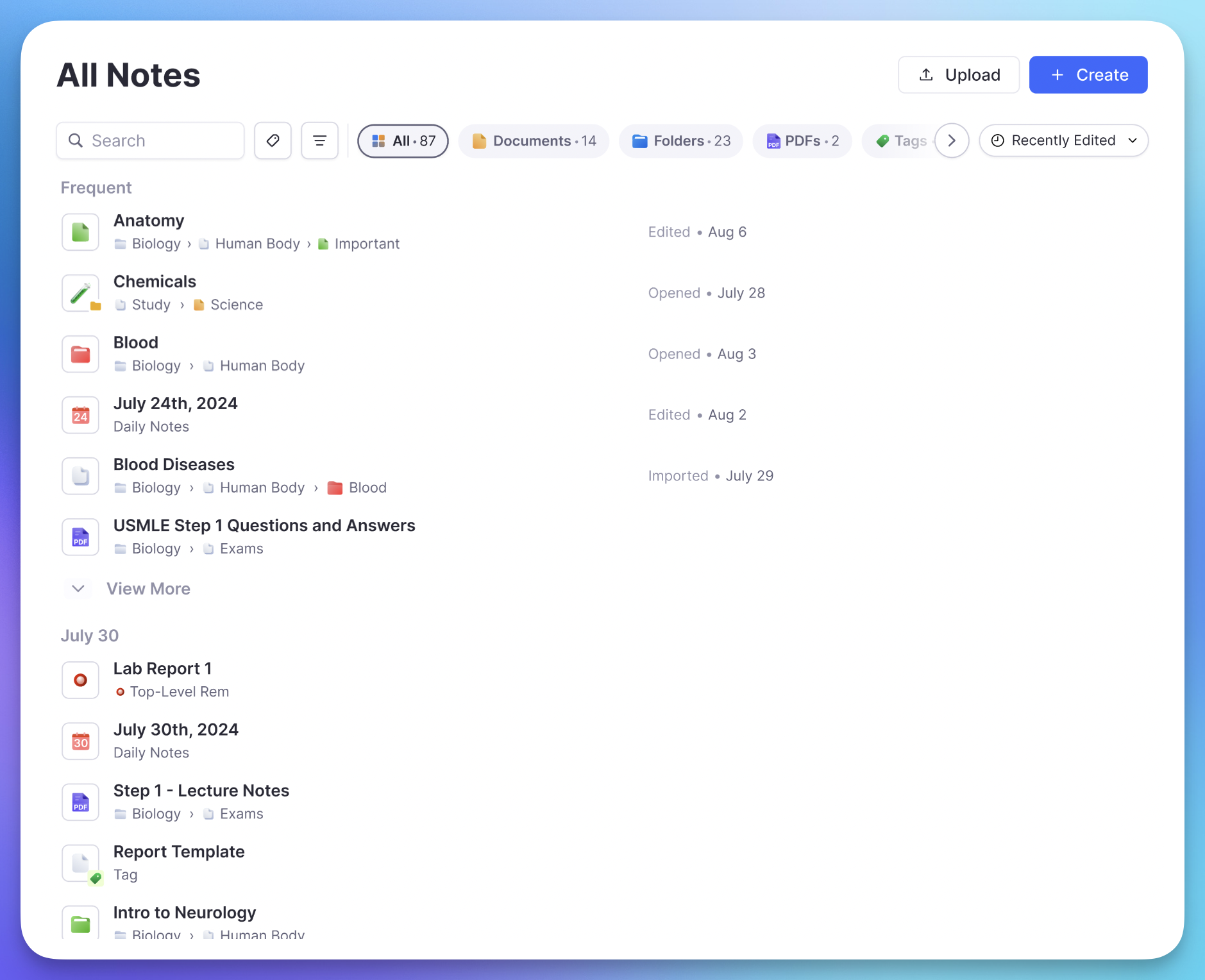
Task: Open the tag filter icon beside search
Action: [273, 140]
